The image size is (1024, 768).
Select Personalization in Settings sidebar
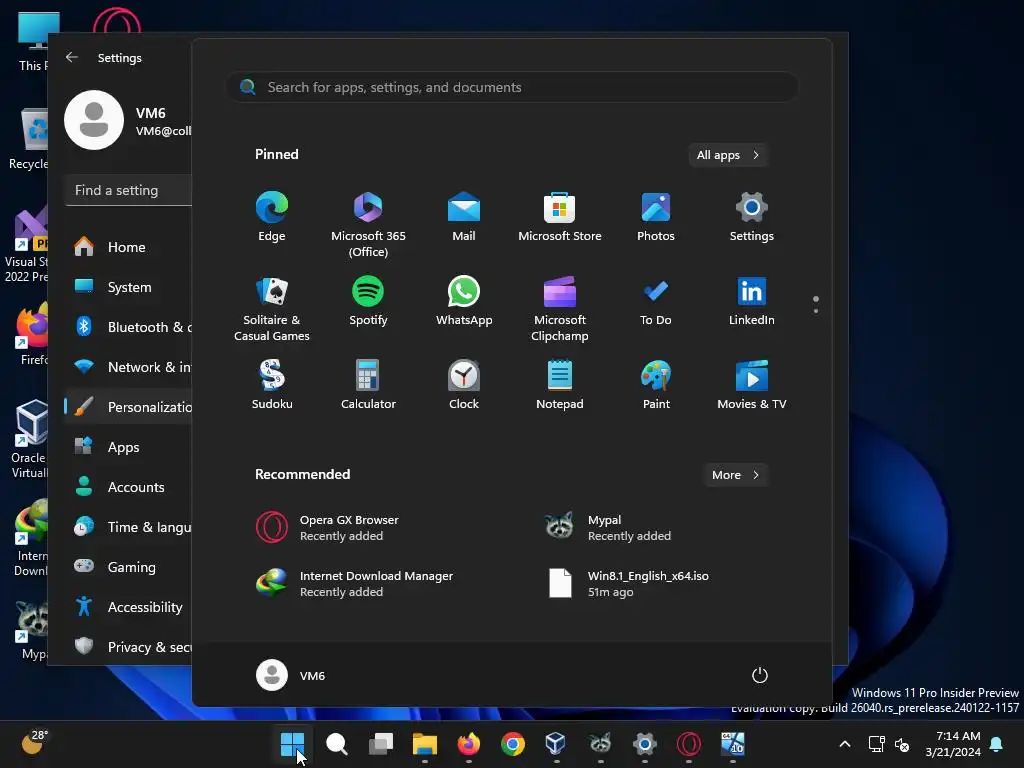coord(129,407)
